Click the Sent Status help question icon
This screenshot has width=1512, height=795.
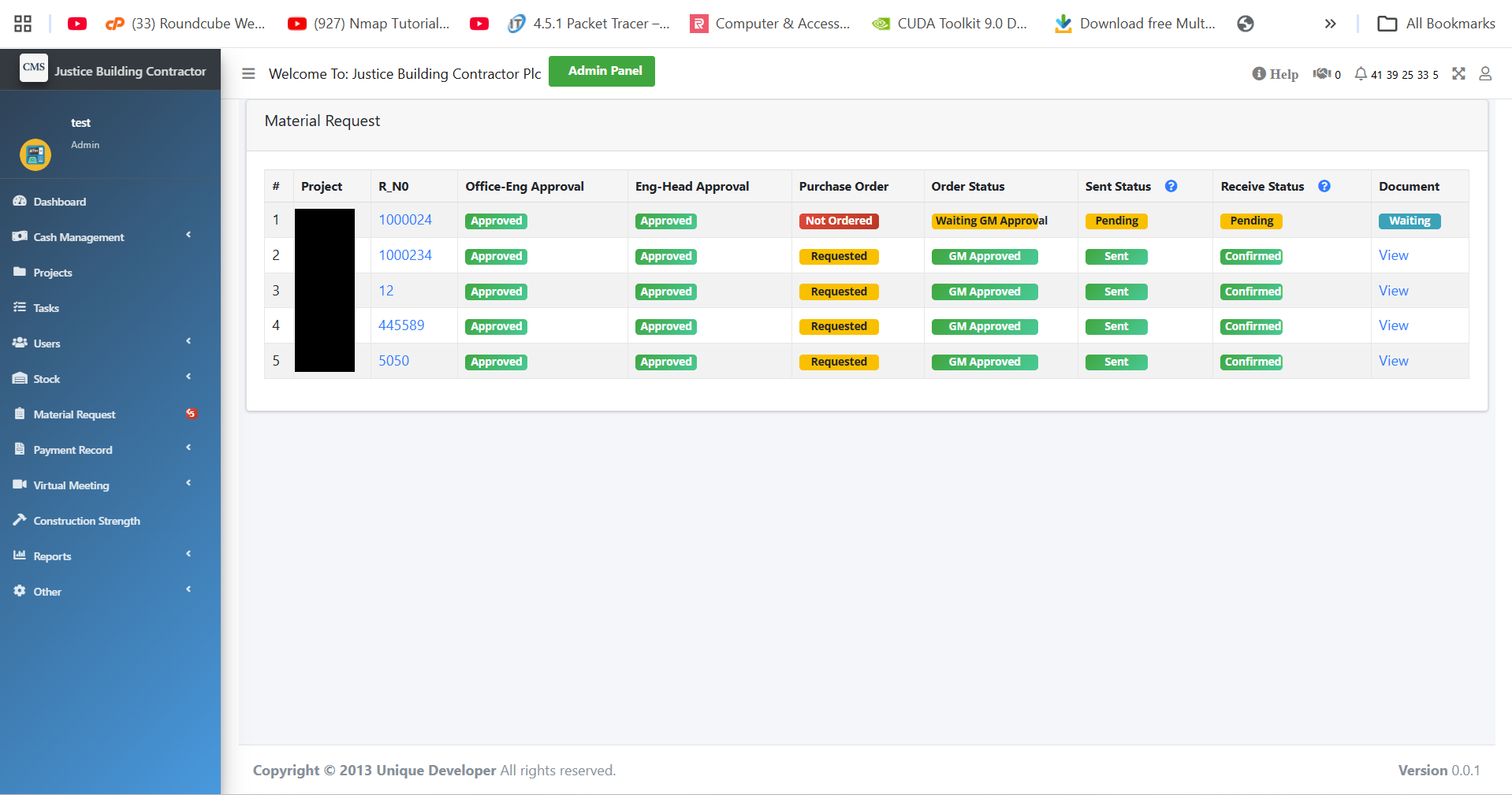1171,187
